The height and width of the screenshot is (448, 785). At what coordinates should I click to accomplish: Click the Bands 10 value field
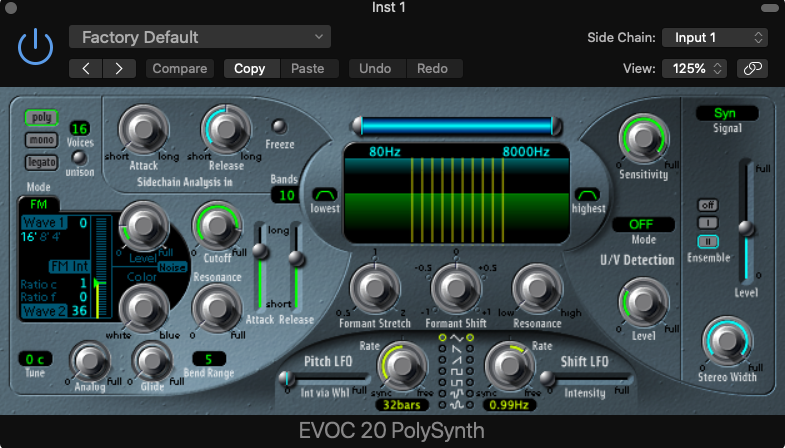[286, 195]
